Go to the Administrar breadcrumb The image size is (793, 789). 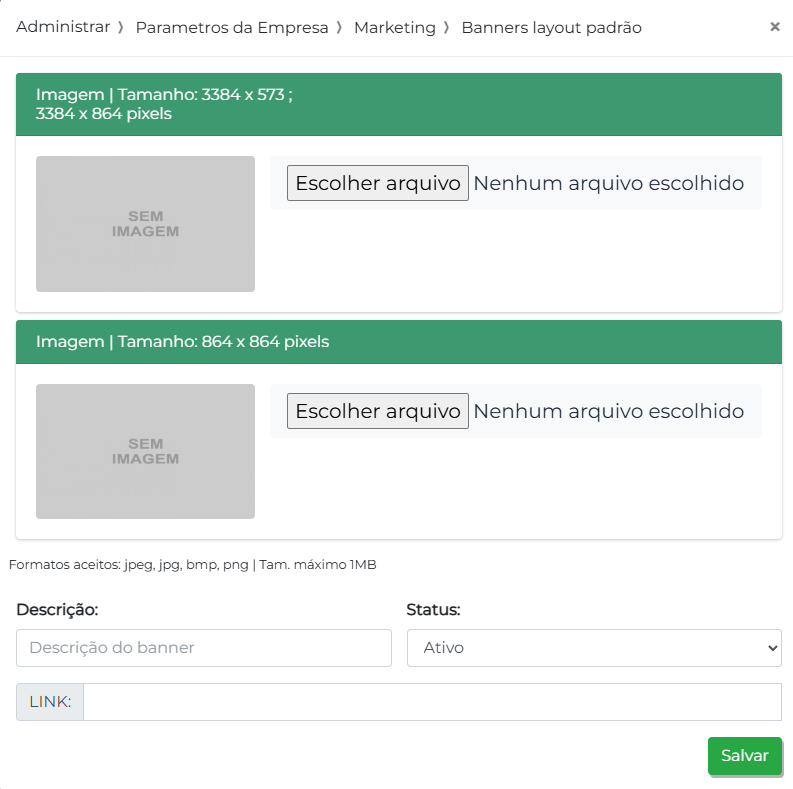[x=63, y=28]
